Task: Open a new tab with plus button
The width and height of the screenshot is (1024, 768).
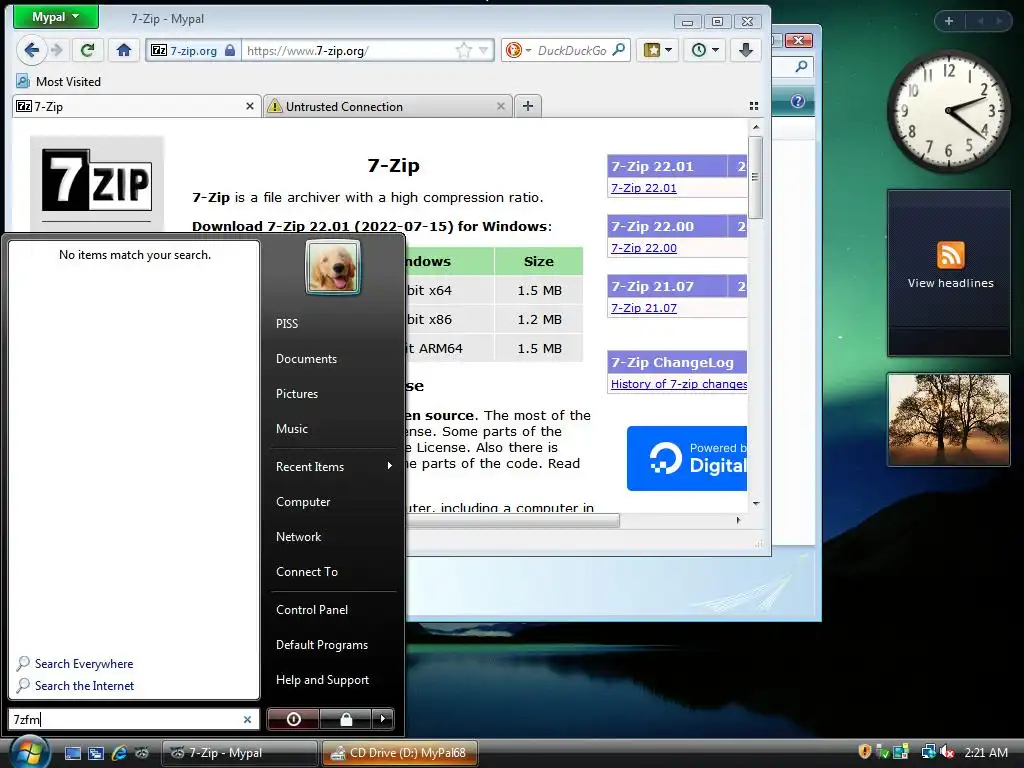Action: click(528, 106)
